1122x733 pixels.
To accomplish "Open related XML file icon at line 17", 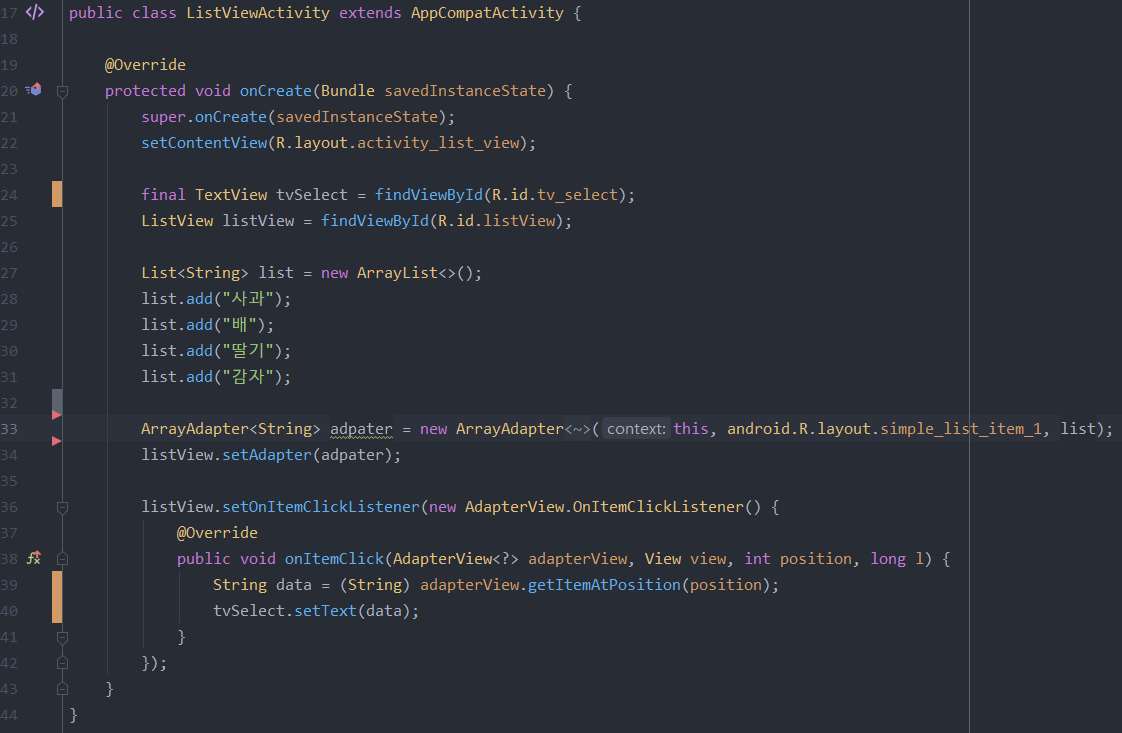I will click(34, 12).
